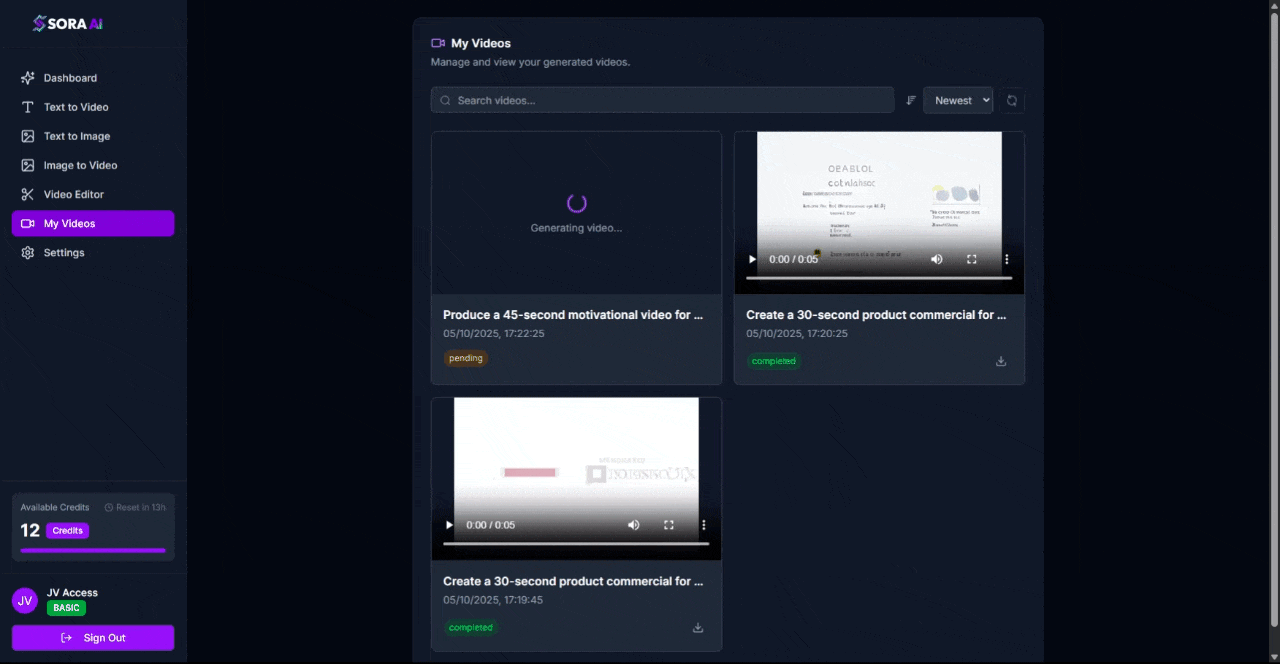Click the refresh videos icon
The image size is (1280, 664).
click(1012, 100)
